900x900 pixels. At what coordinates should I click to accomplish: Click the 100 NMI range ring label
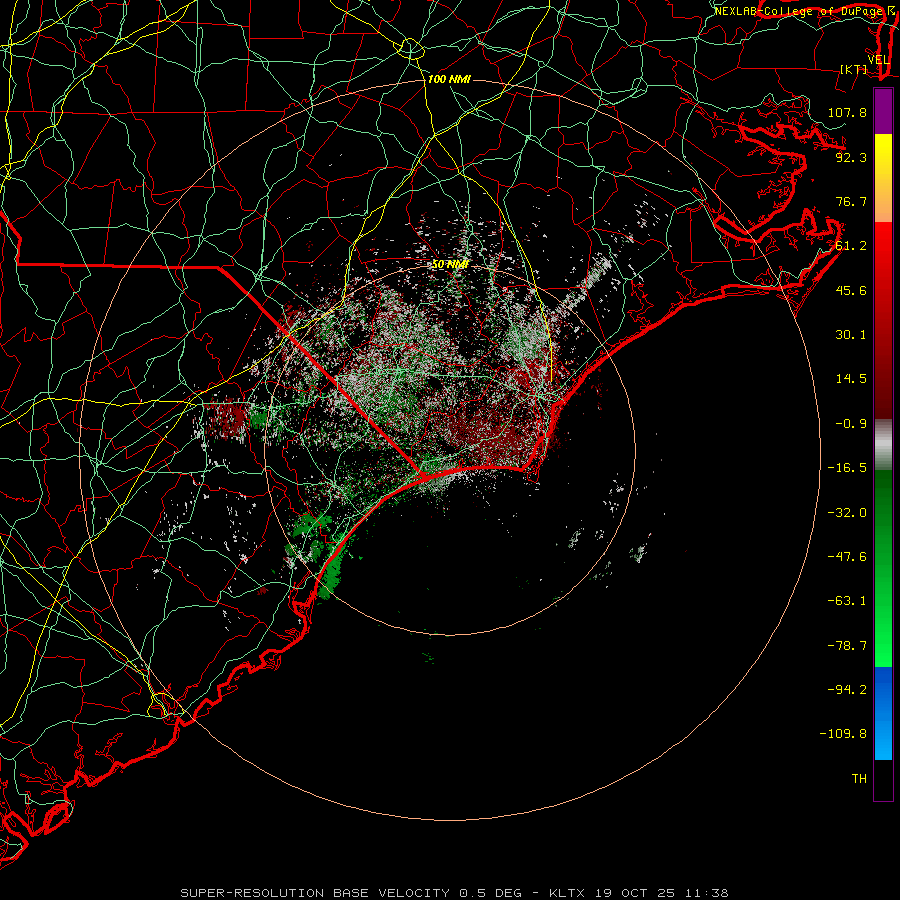(449, 79)
